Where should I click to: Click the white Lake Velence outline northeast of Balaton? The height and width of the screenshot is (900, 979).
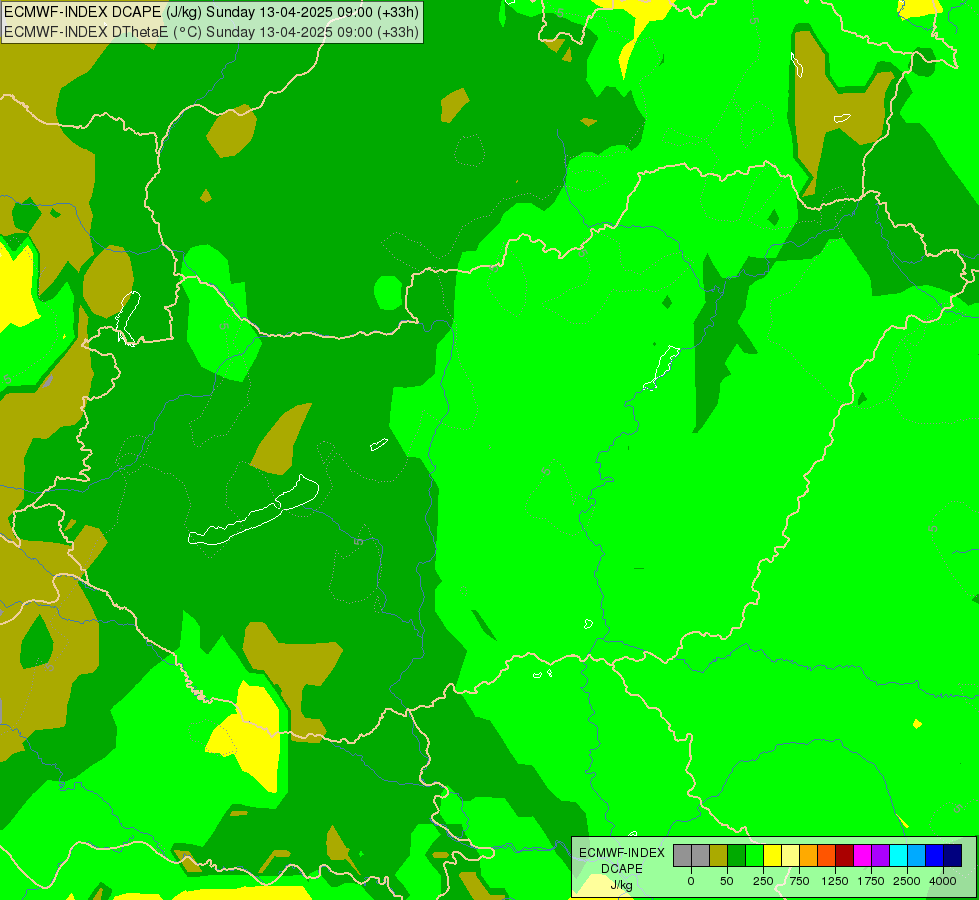(x=379, y=445)
